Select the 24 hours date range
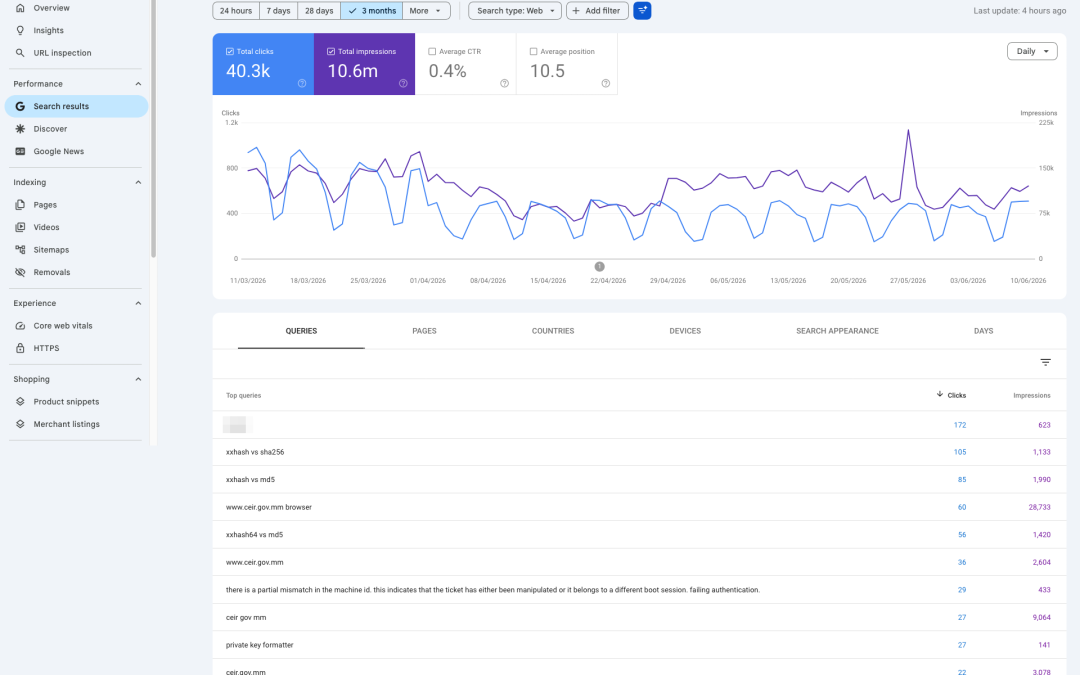The height and width of the screenshot is (675, 1080). (236, 10)
